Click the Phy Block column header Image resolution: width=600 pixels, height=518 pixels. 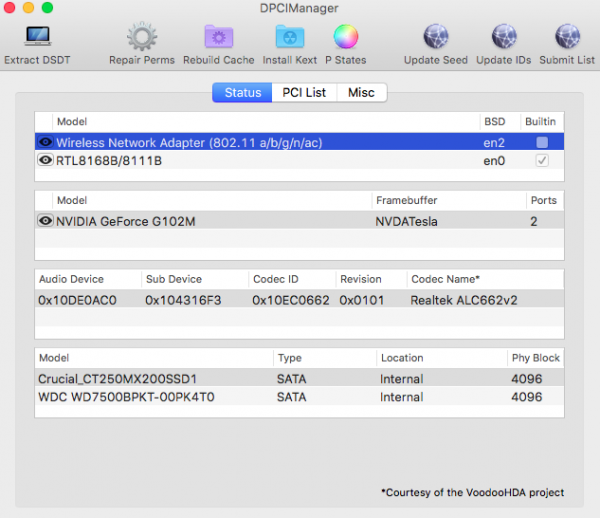(x=536, y=358)
